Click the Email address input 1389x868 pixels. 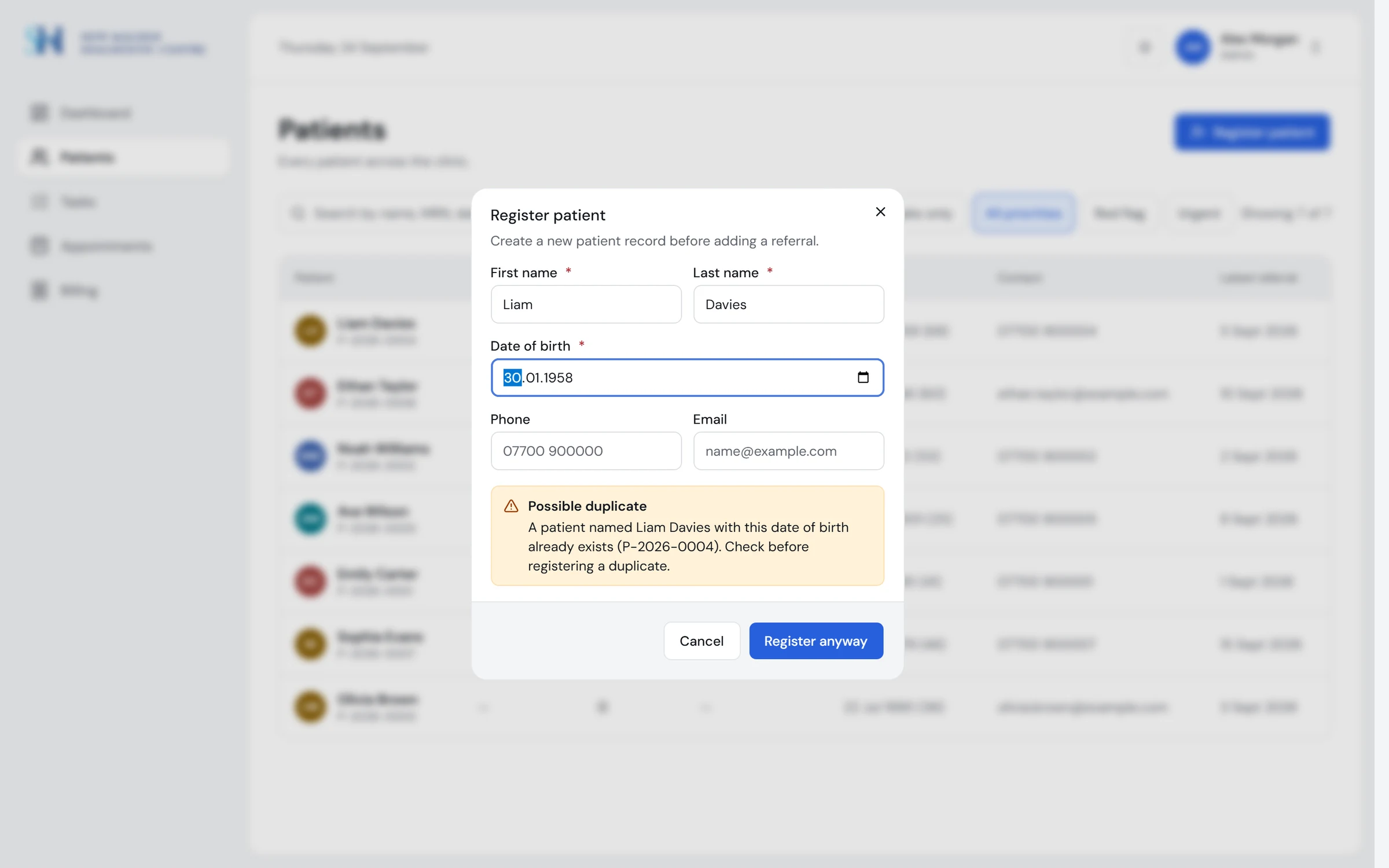(788, 451)
